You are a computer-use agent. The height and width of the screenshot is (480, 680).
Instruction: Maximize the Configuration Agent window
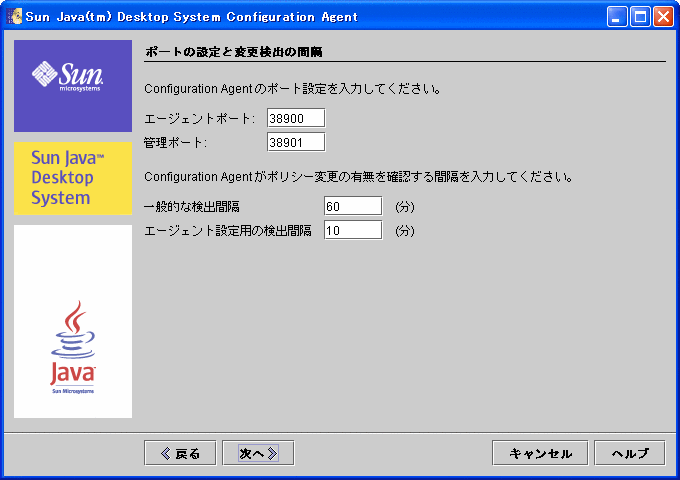point(640,17)
